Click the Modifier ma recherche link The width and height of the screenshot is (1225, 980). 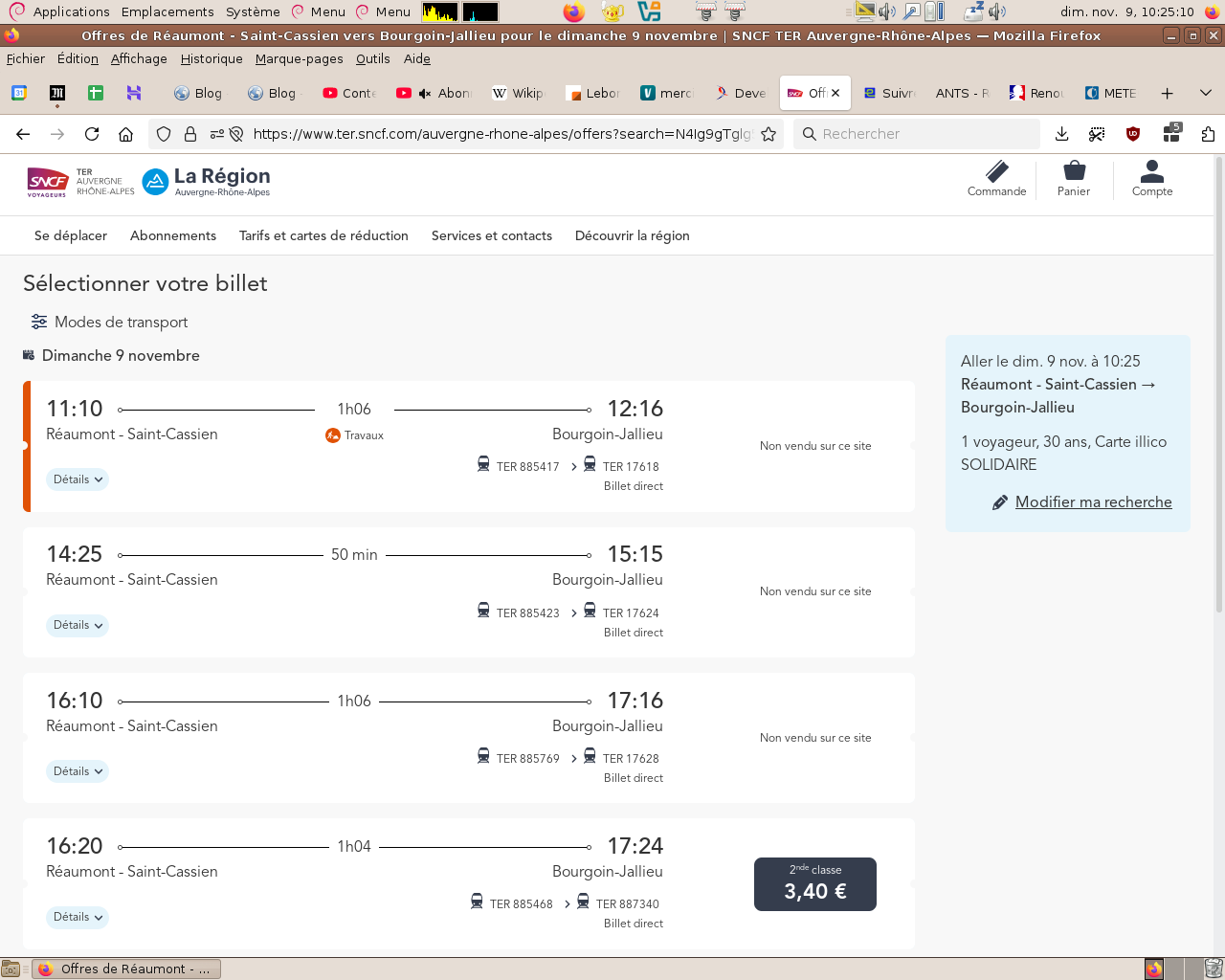point(1093,501)
